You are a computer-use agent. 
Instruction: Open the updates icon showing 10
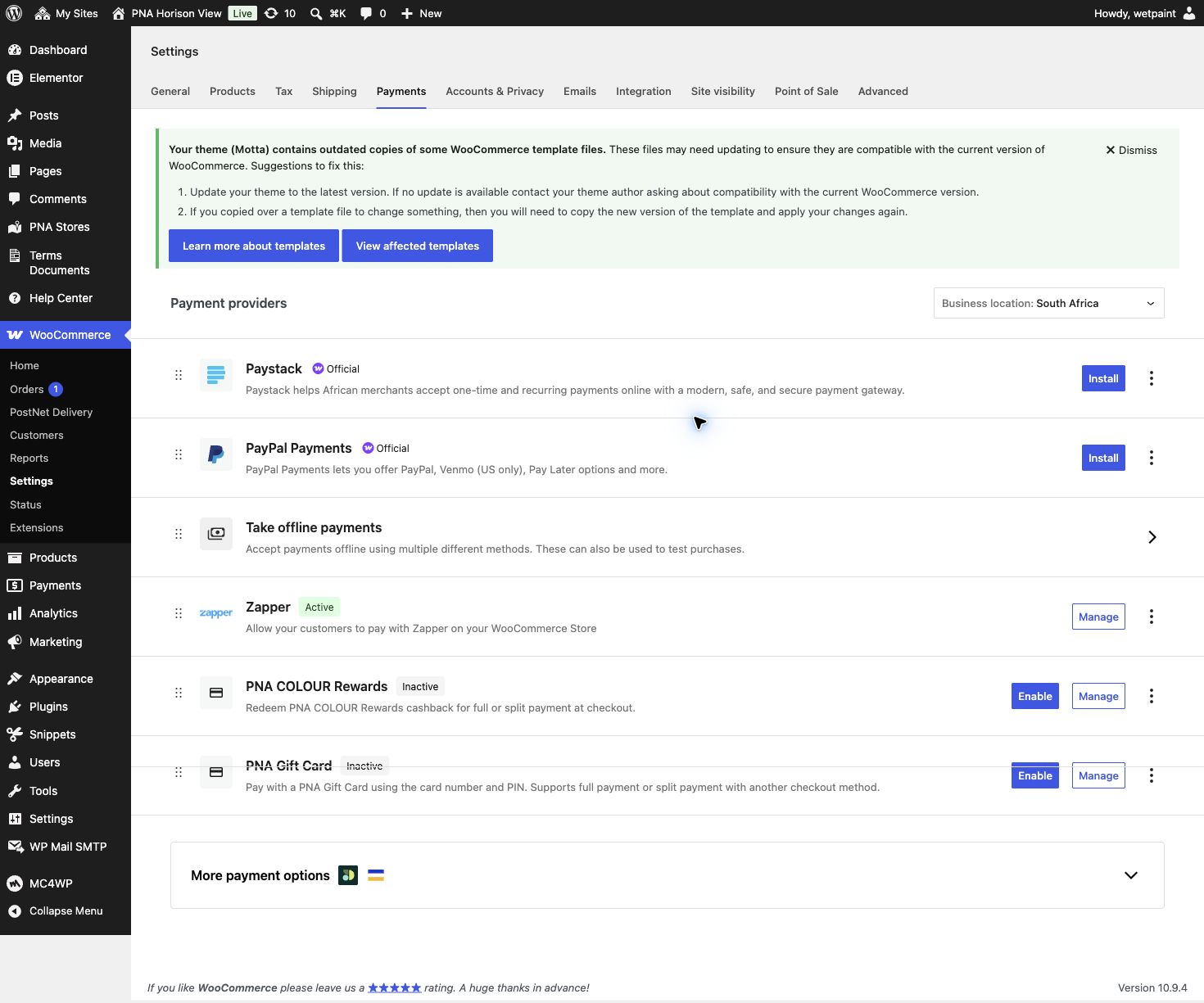[280, 13]
